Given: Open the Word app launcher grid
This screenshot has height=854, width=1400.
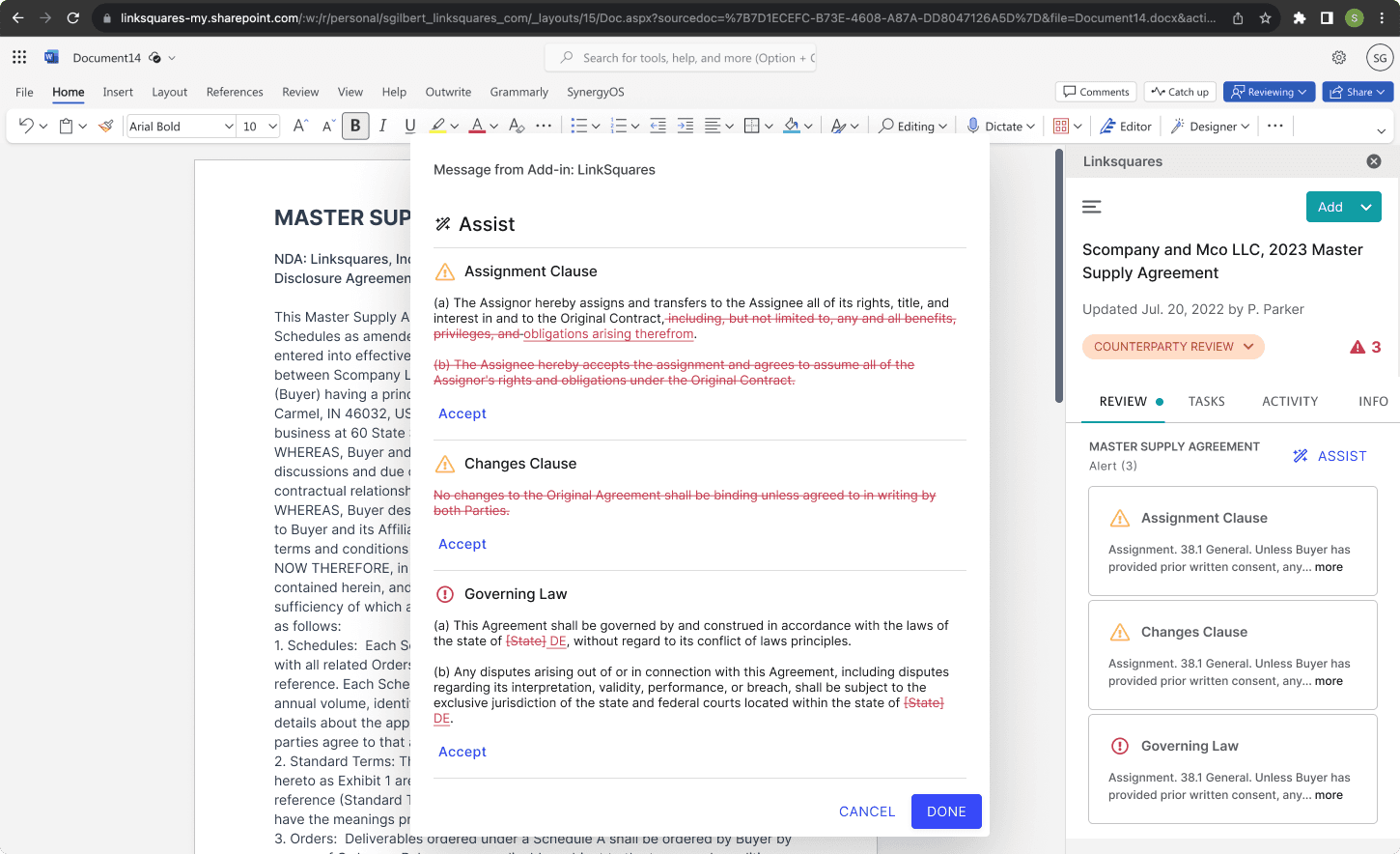Looking at the screenshot, I should [x=19, y=57].
